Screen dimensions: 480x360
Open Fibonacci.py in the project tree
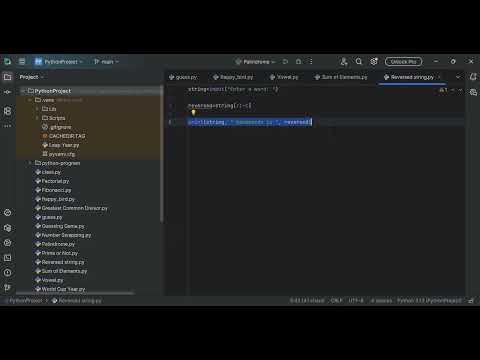click(53, 190)
